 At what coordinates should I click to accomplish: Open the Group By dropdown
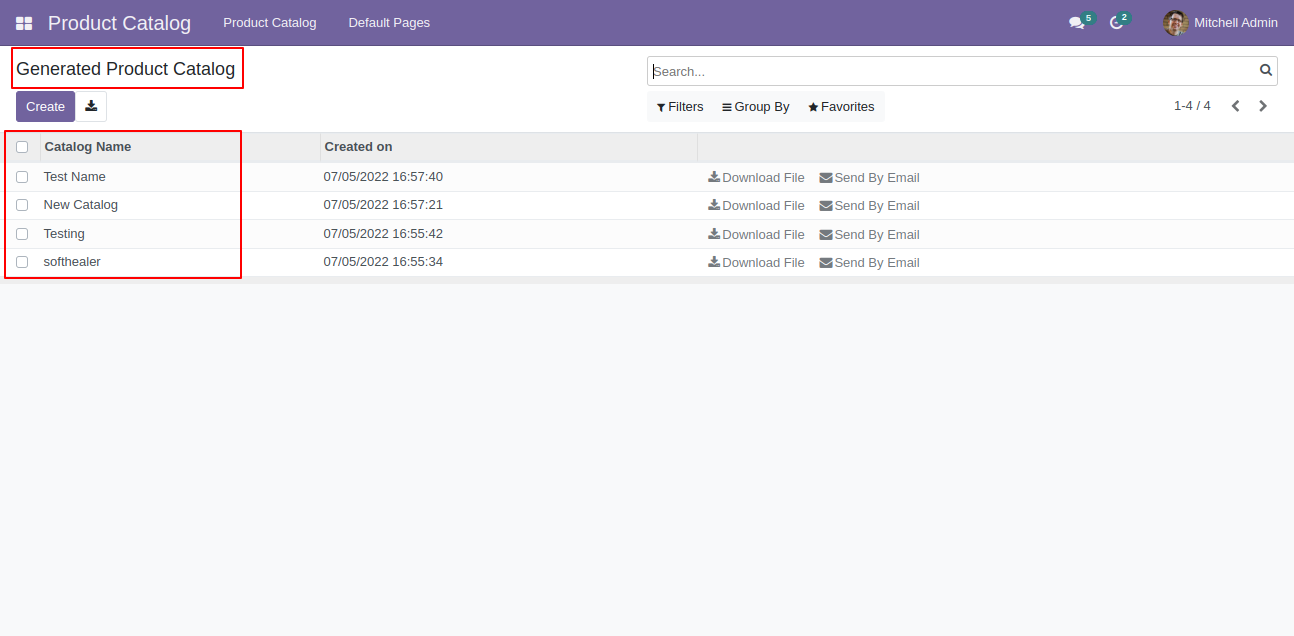pyautogui.click(x=756, y=107)
